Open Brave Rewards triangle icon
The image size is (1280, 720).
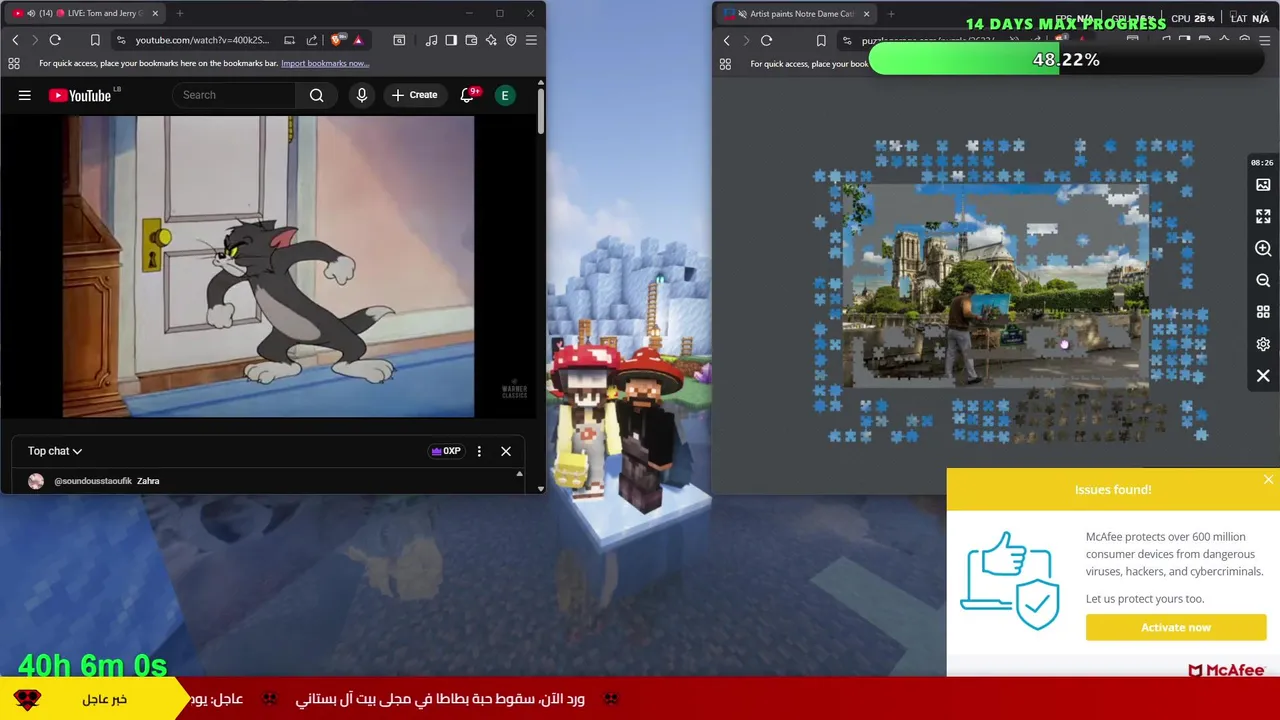point(358,40)
